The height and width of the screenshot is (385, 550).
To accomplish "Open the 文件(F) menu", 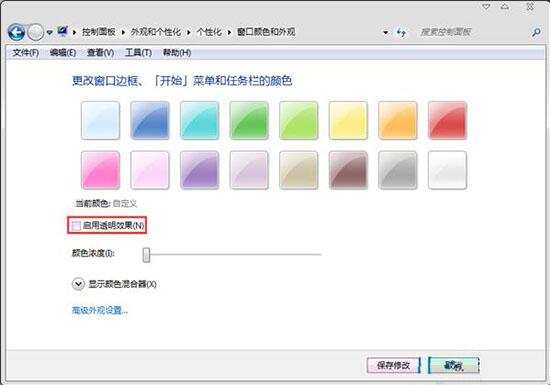I will tap(26, 53).
